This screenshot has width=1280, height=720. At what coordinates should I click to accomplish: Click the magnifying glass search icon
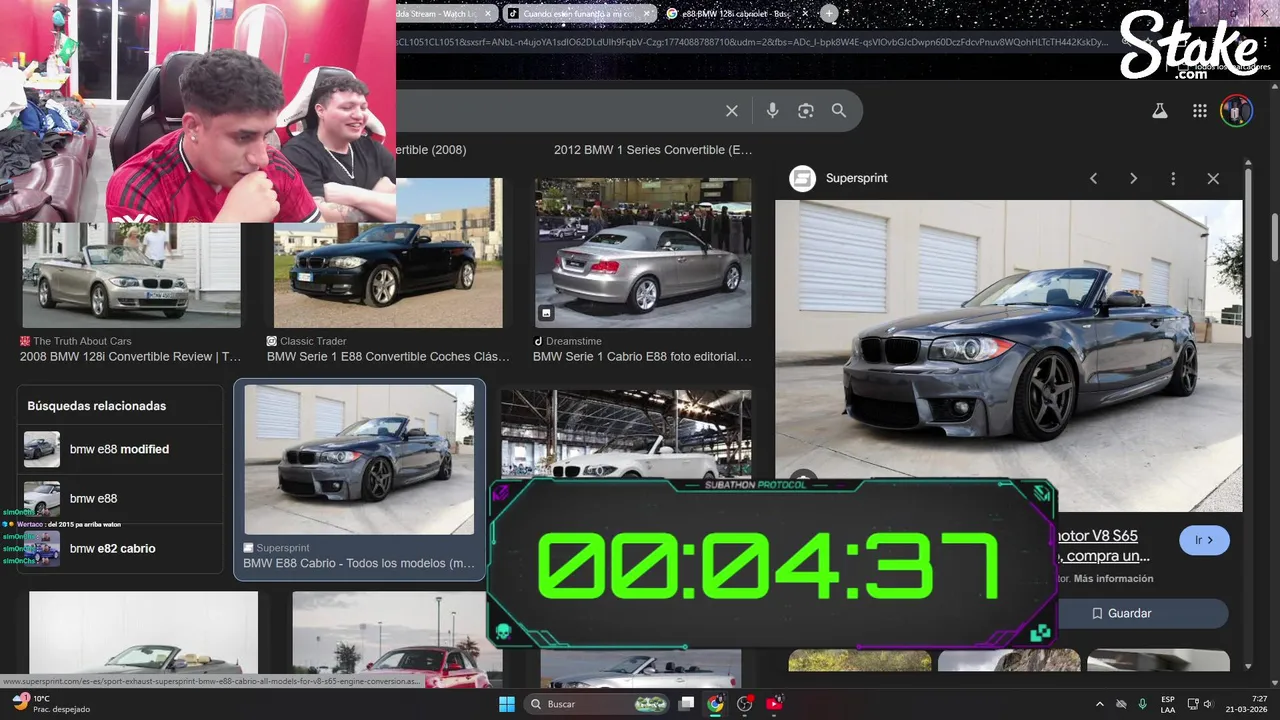coord(839,111)
